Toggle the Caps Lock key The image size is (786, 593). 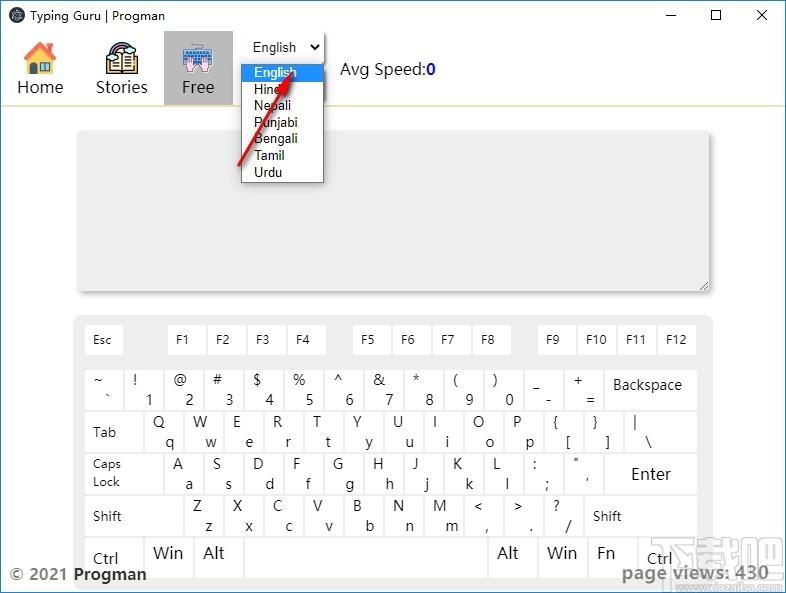(x=124, y=474)
